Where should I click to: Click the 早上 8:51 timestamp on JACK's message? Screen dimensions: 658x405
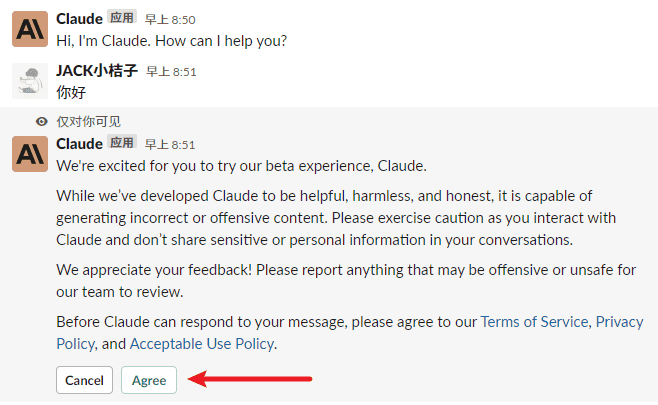(x=171, y=72)
